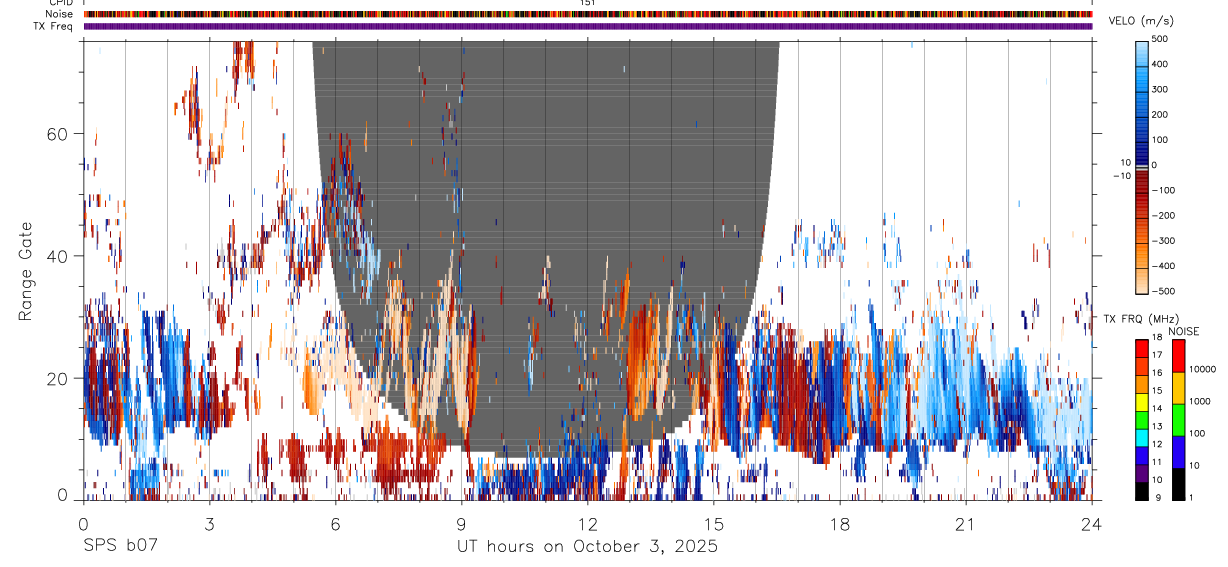
Task: Click the range gate tick label 20
Action: 58,378
